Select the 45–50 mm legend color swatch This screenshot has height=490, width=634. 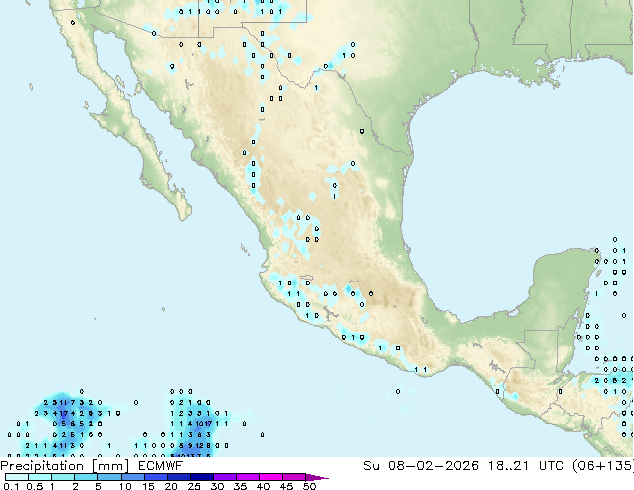pos(294,477)
